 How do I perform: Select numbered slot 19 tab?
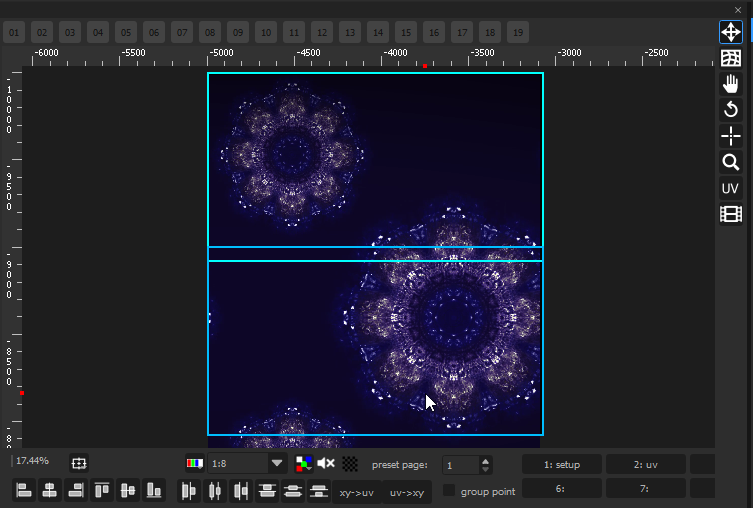pos(518,33)
